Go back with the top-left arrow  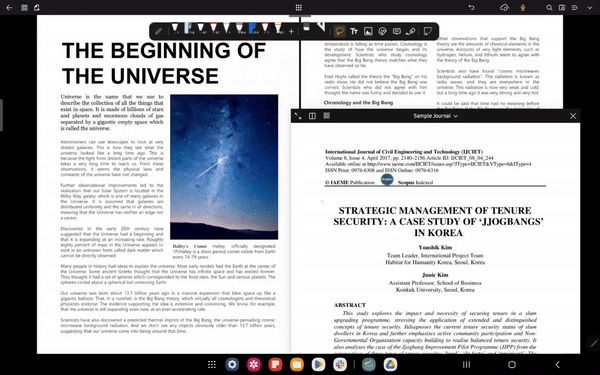(x=9, y=8)
